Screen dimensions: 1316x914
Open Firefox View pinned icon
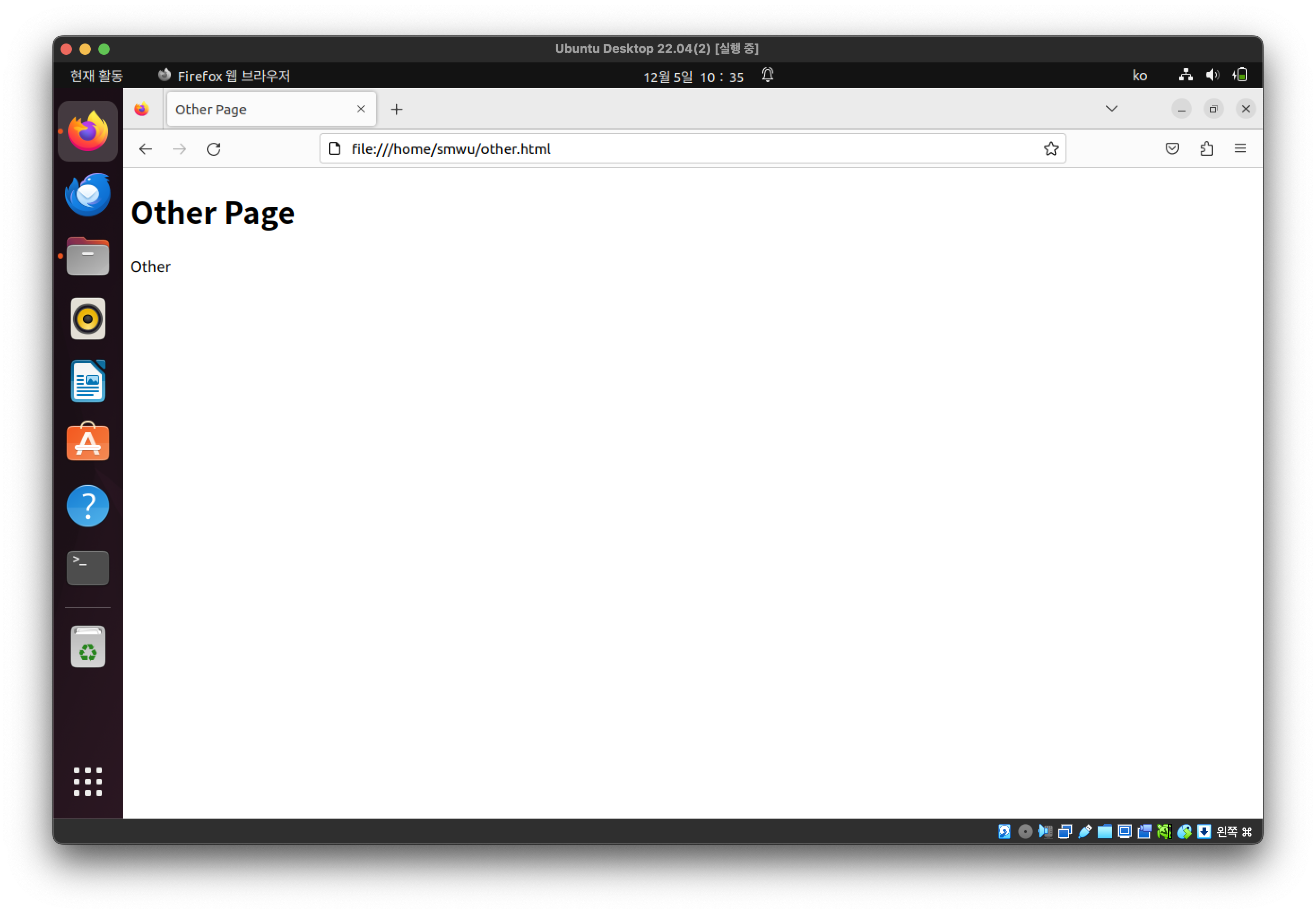click(142, 109)
